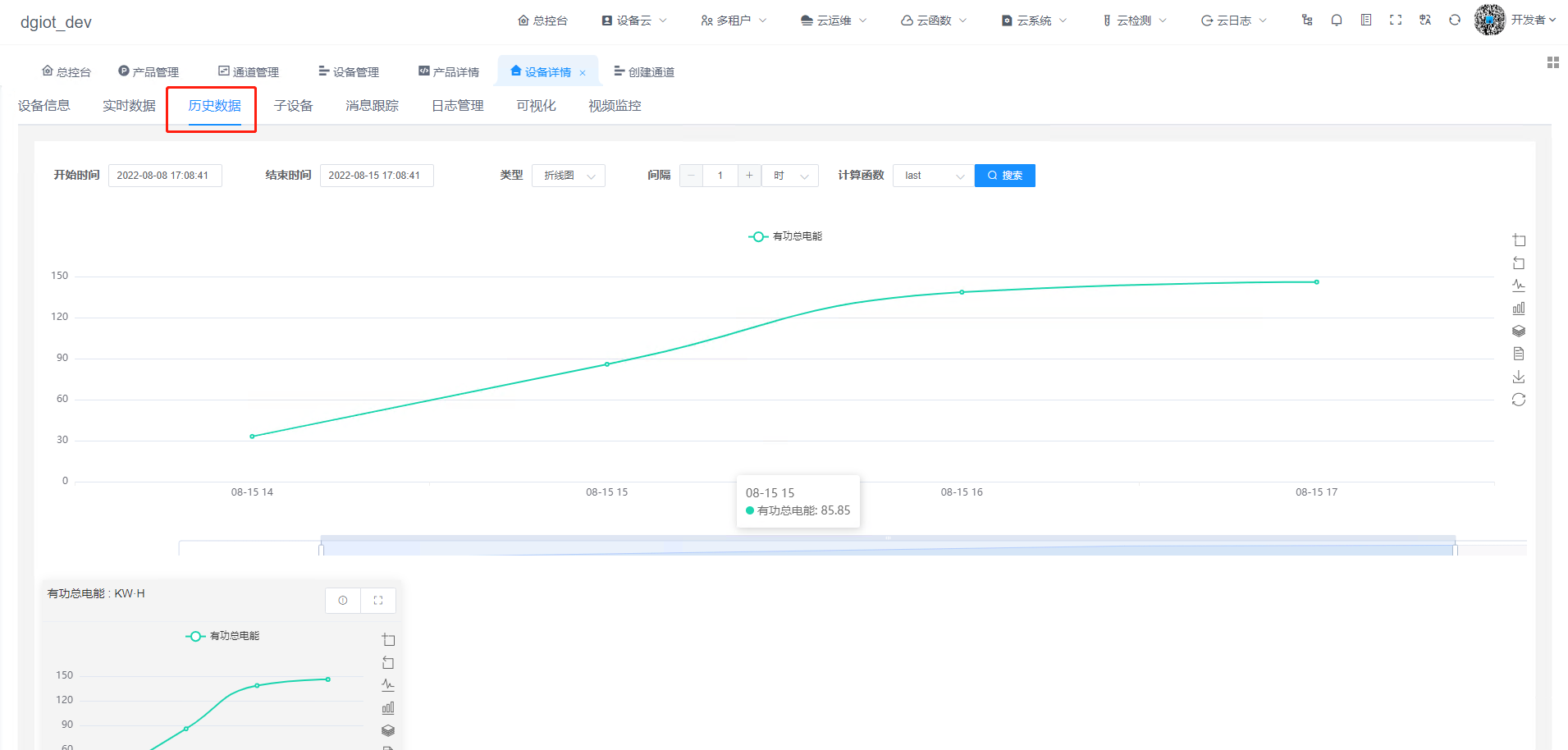Expand the 云运维 top menu

834,21
